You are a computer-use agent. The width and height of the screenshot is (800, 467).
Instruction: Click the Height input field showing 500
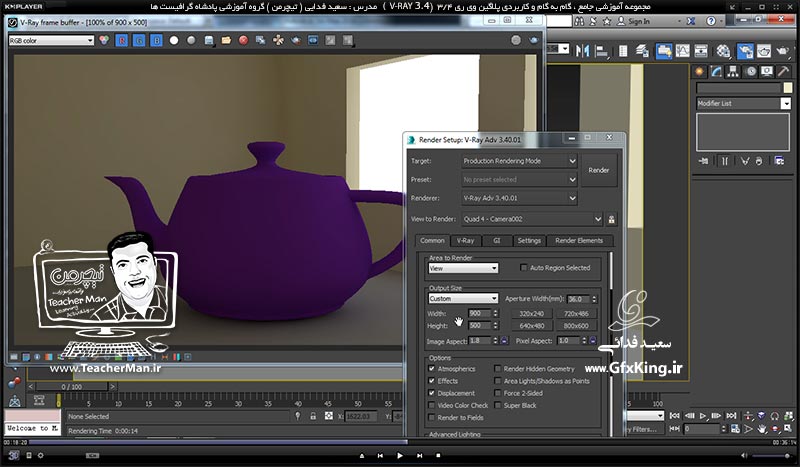pos(480,326)
